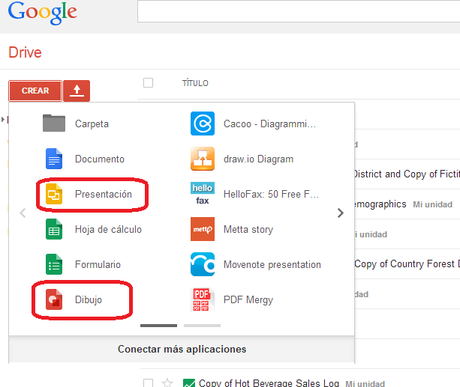
Task: Click Mi unidad label beside Hot Beverage Sales Log
Action: (x=365, y=383)
